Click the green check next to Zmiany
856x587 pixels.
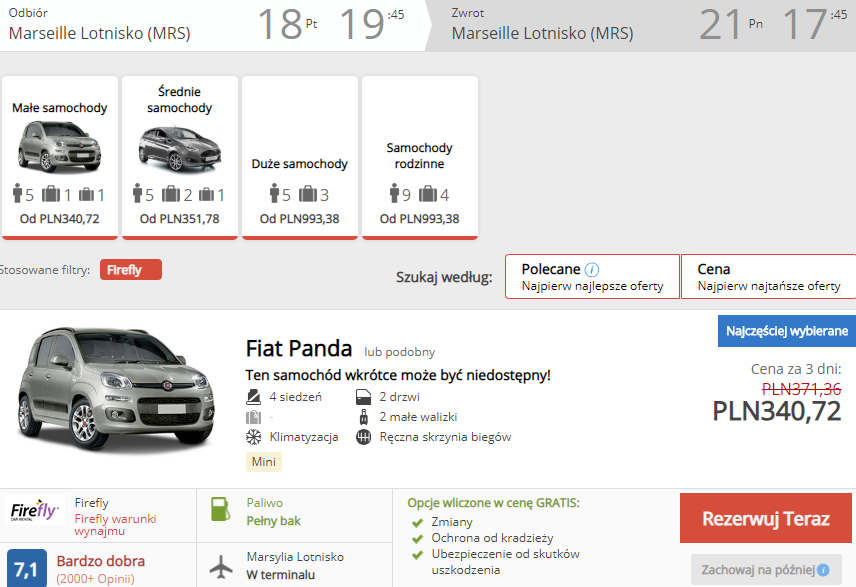418,523
